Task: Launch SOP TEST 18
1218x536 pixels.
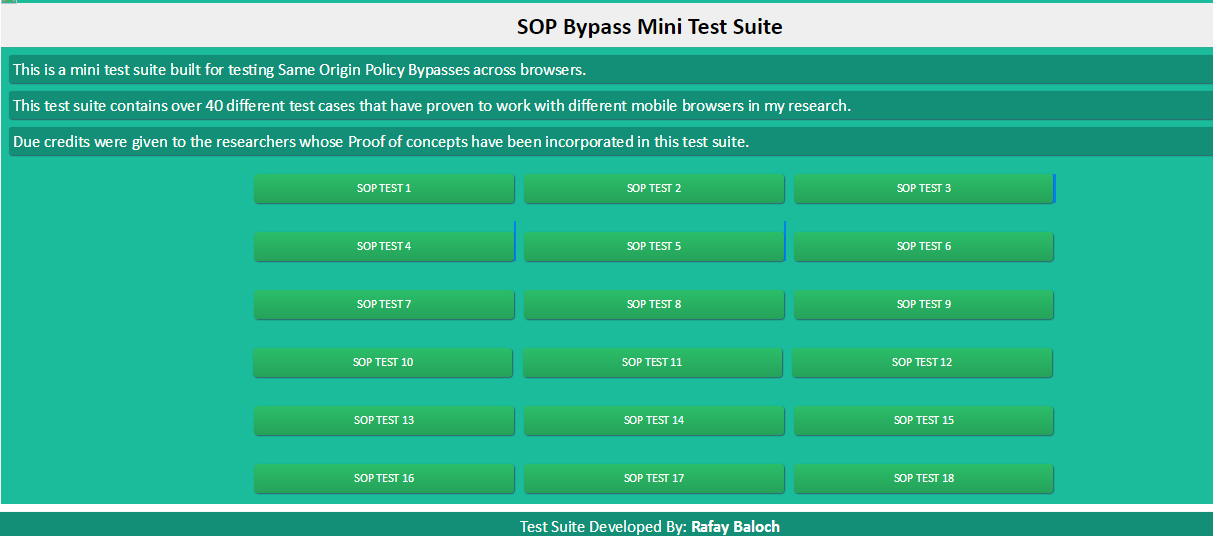Action: click(924, 478)
